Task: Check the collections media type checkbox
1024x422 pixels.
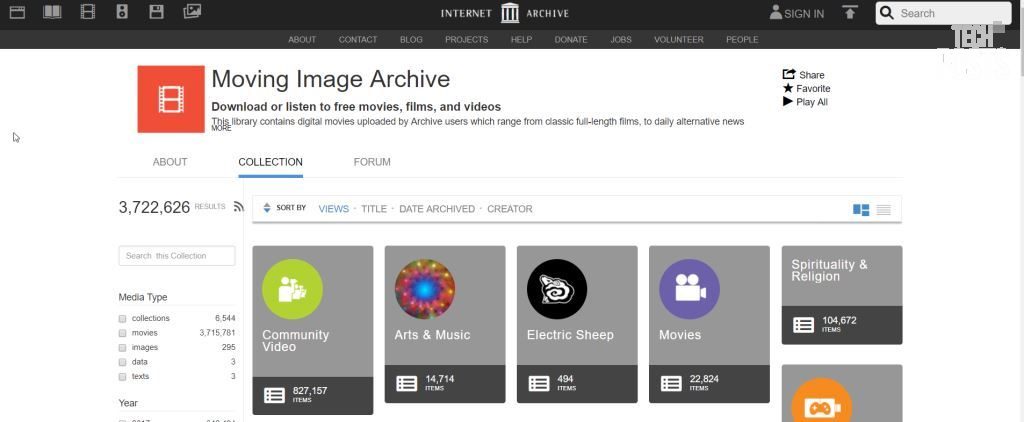Action: point(122,319)
